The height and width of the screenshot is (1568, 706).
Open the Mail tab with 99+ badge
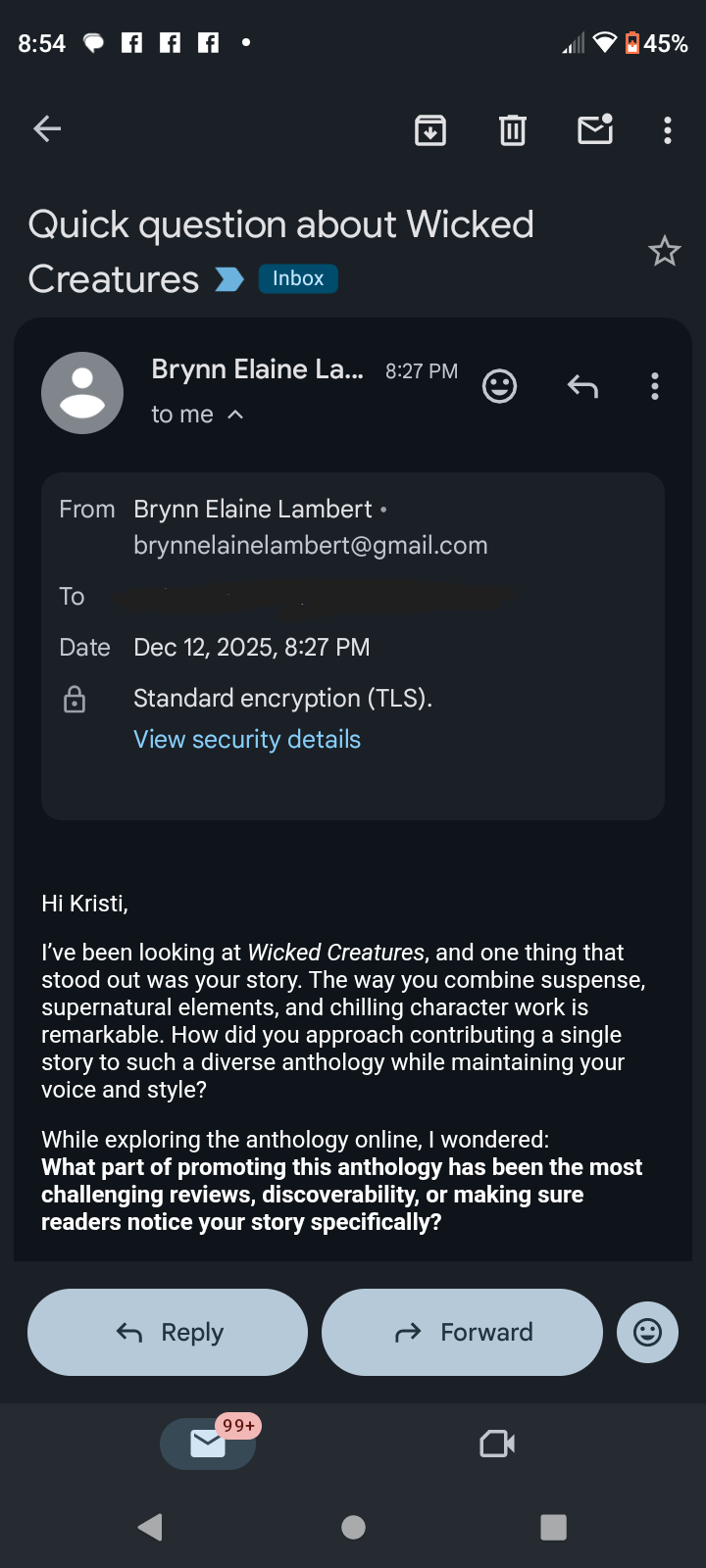(x=207, y=1443)
